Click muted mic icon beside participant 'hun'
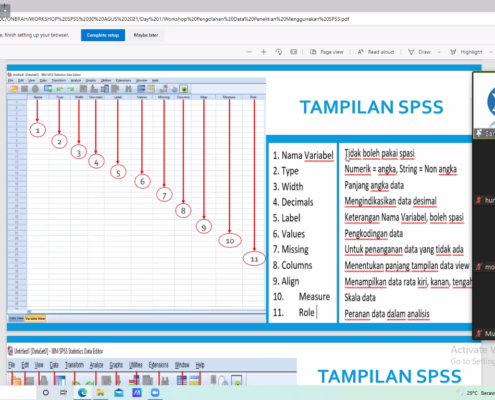The width and height of the screenshot is (495, 400). [479, 200]
